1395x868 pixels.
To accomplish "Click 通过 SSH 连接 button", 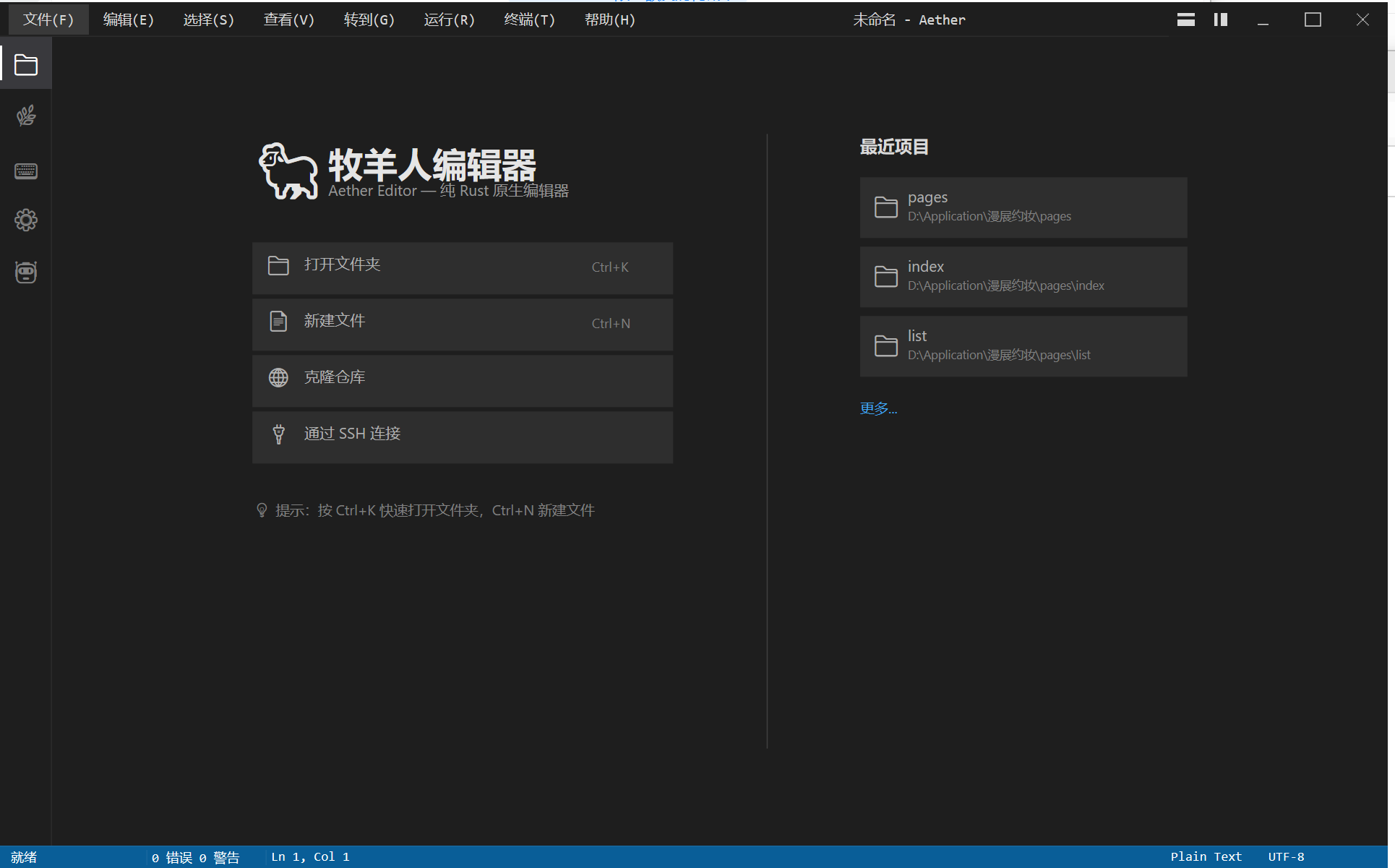I will (x=463, y=437).
